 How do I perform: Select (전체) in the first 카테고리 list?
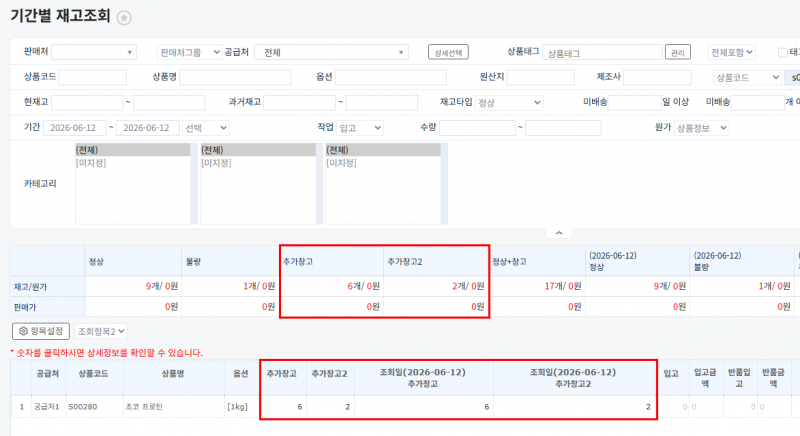click(x=133, y=150)
